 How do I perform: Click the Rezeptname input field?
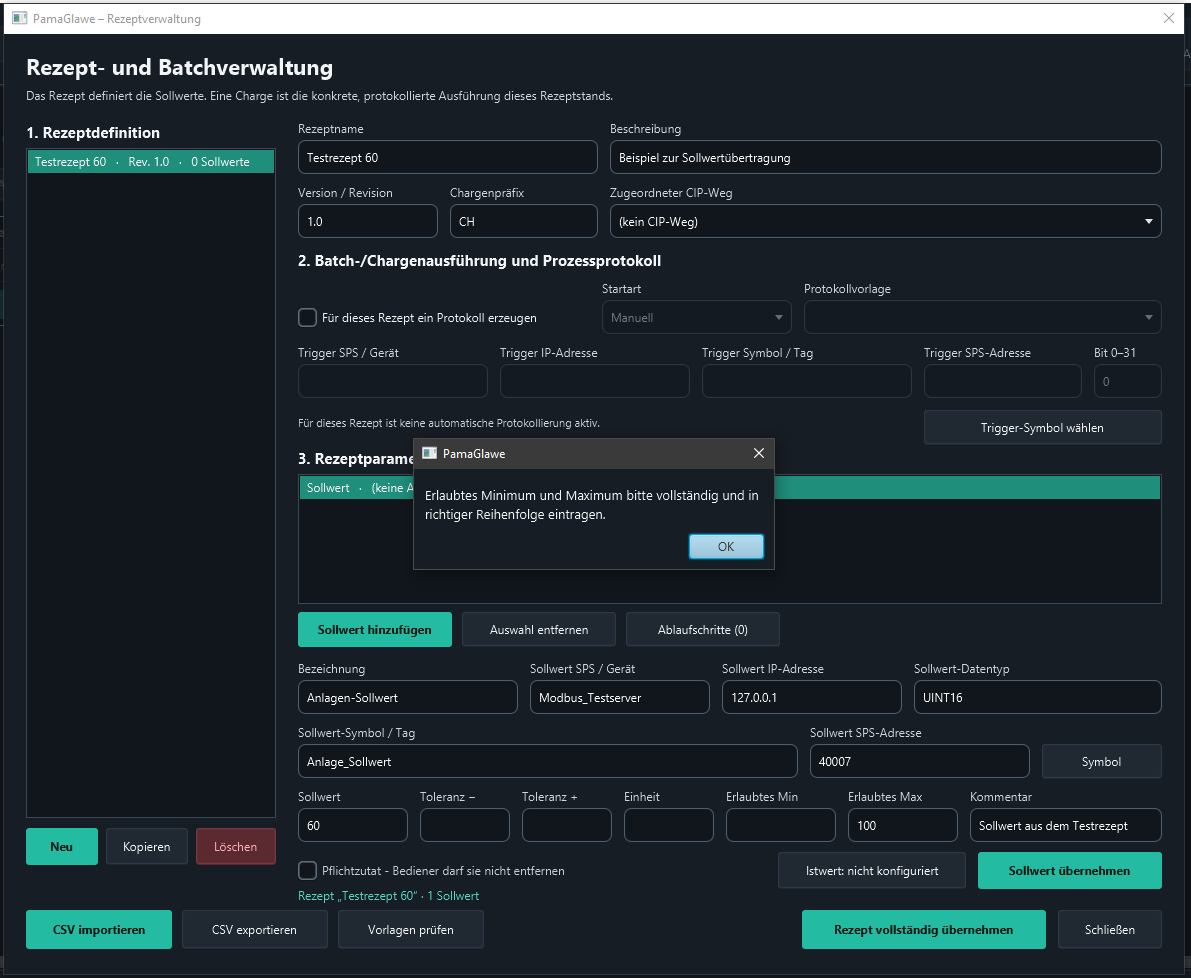[447, 158]
